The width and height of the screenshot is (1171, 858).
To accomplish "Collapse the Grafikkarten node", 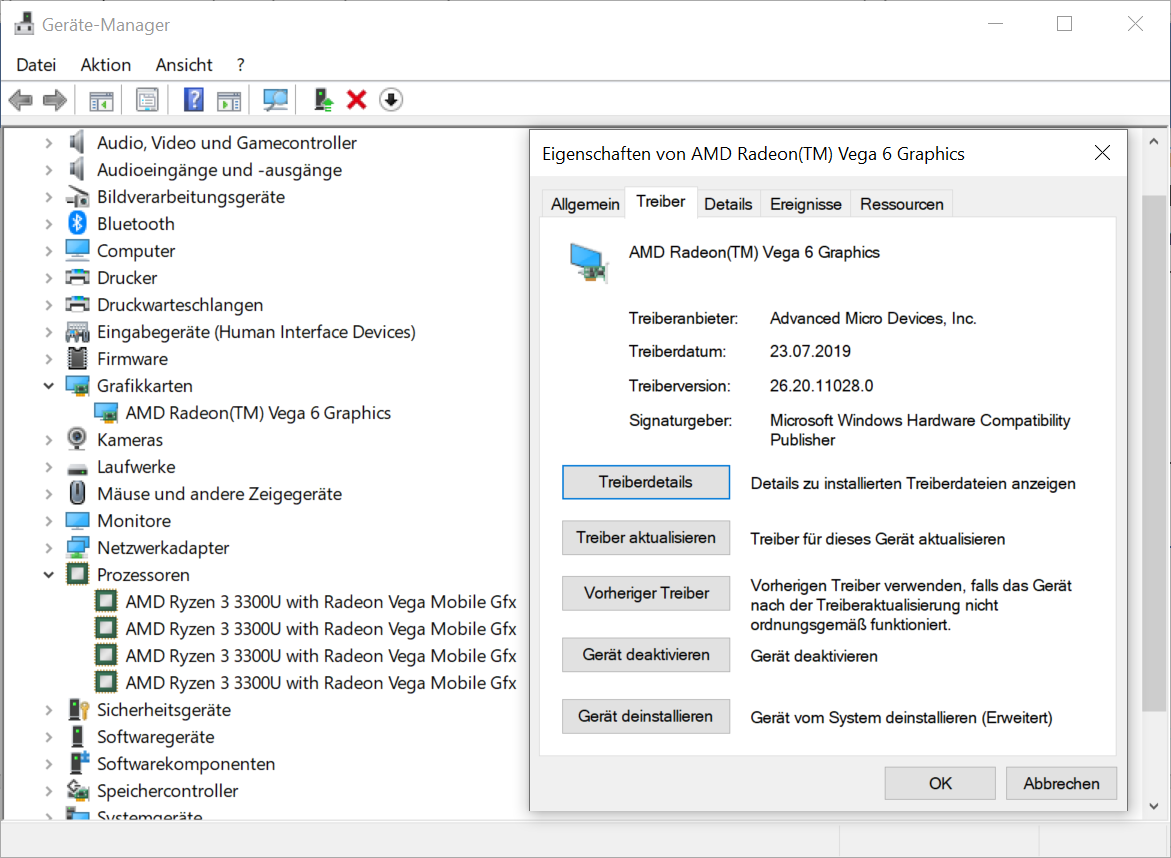I will click(49, 386).
